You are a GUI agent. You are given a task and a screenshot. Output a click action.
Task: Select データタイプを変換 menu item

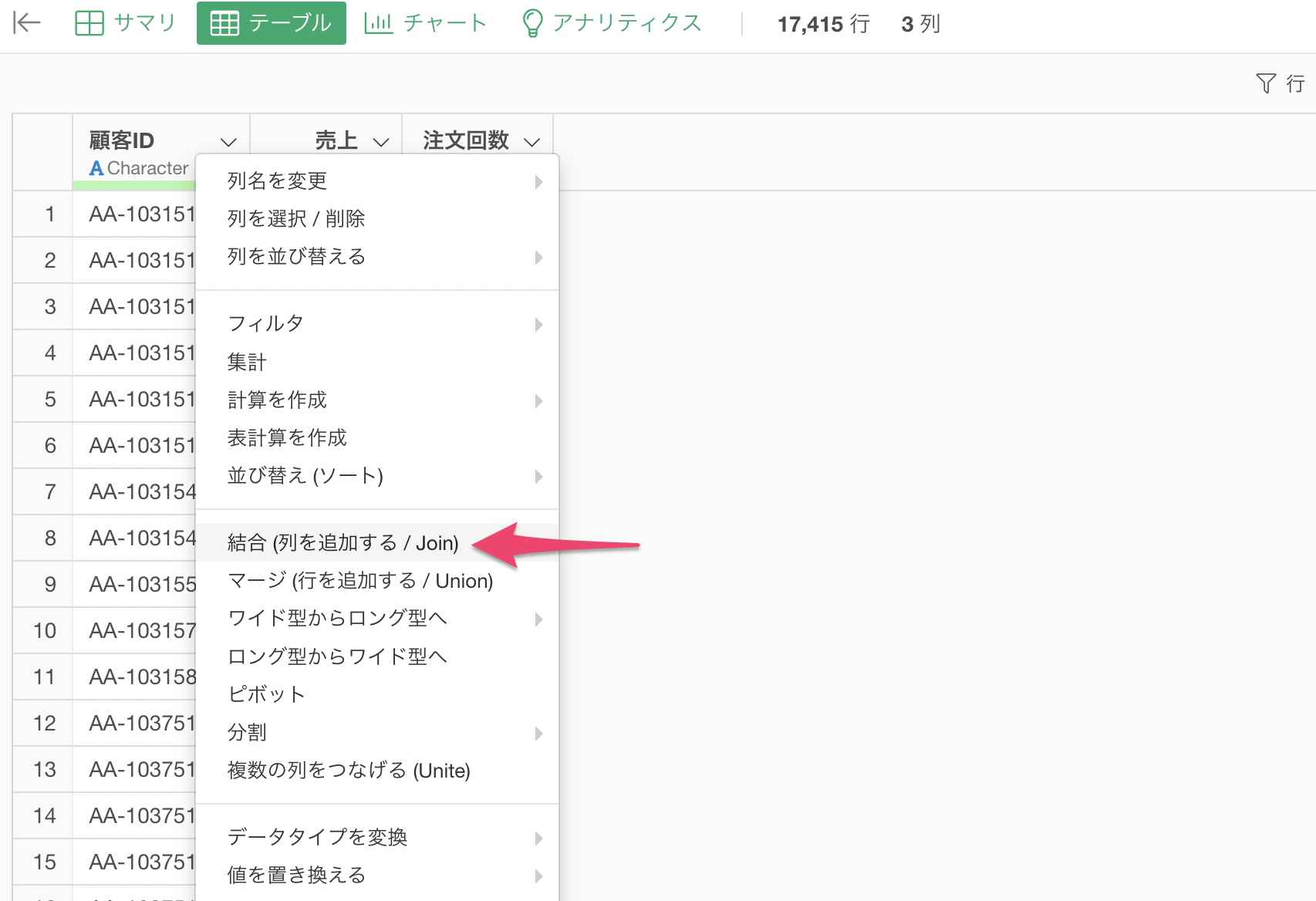point(377,838)
